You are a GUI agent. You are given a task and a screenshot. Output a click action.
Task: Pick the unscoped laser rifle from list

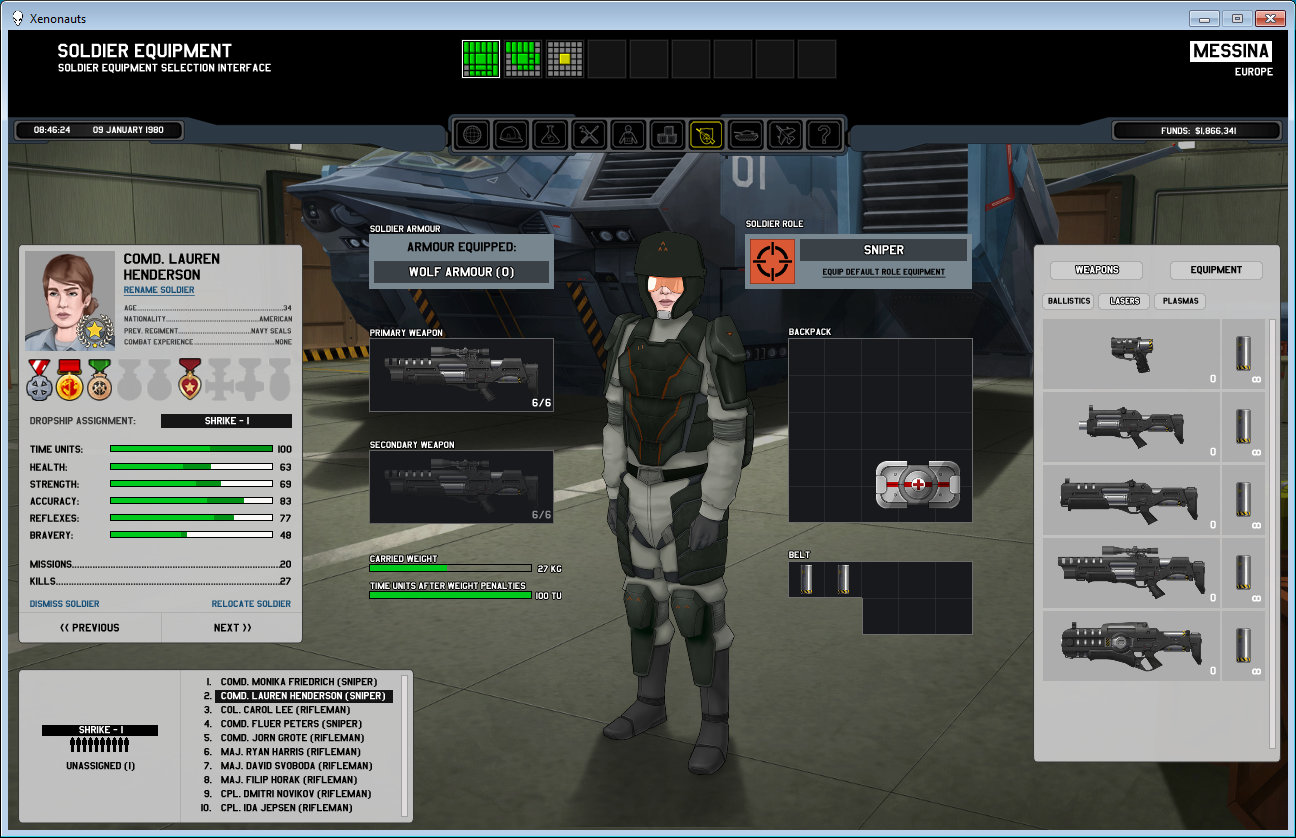coord(1132,500)
